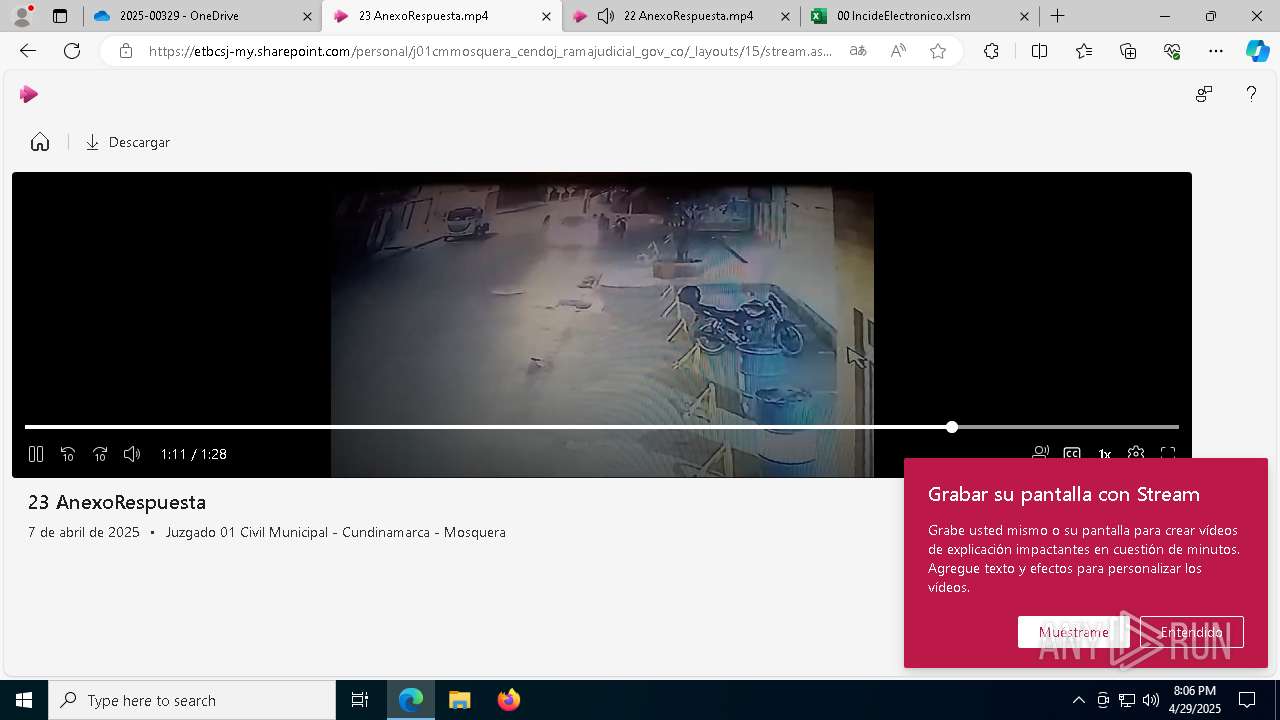Open system volume icon in tray

click(x=1150, y=700)
